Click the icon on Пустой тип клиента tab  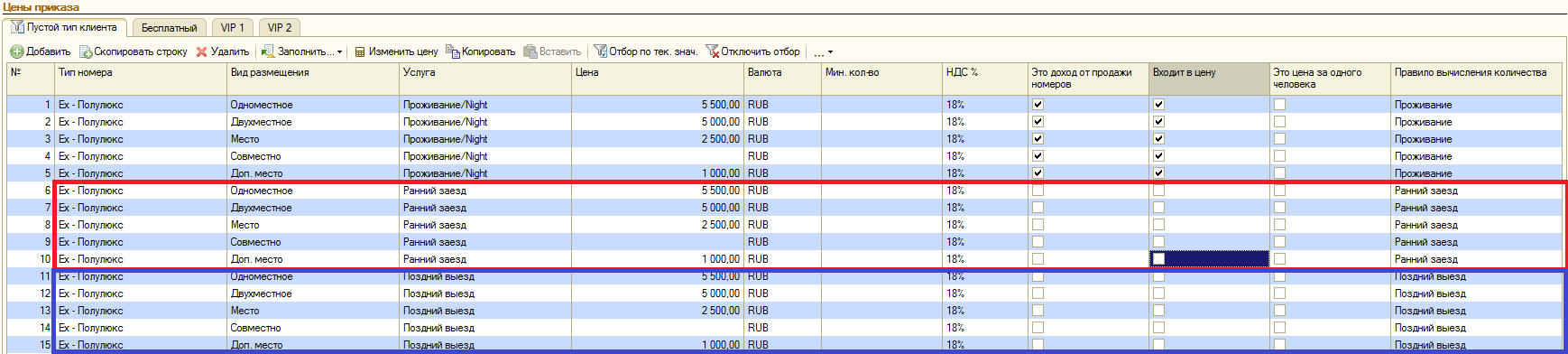click(18, 27)
